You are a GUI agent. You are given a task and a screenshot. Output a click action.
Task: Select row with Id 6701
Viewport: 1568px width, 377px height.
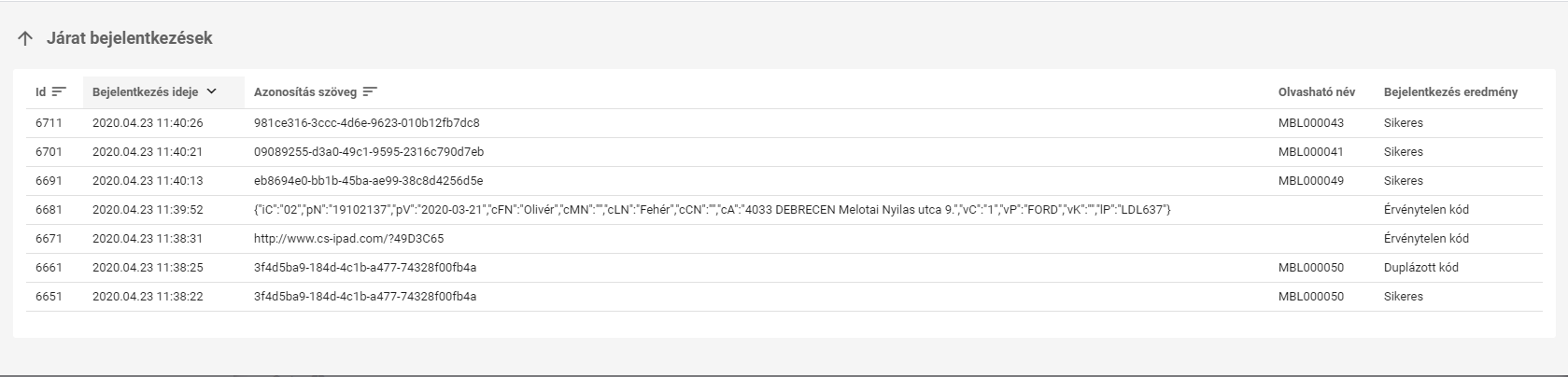49,152
